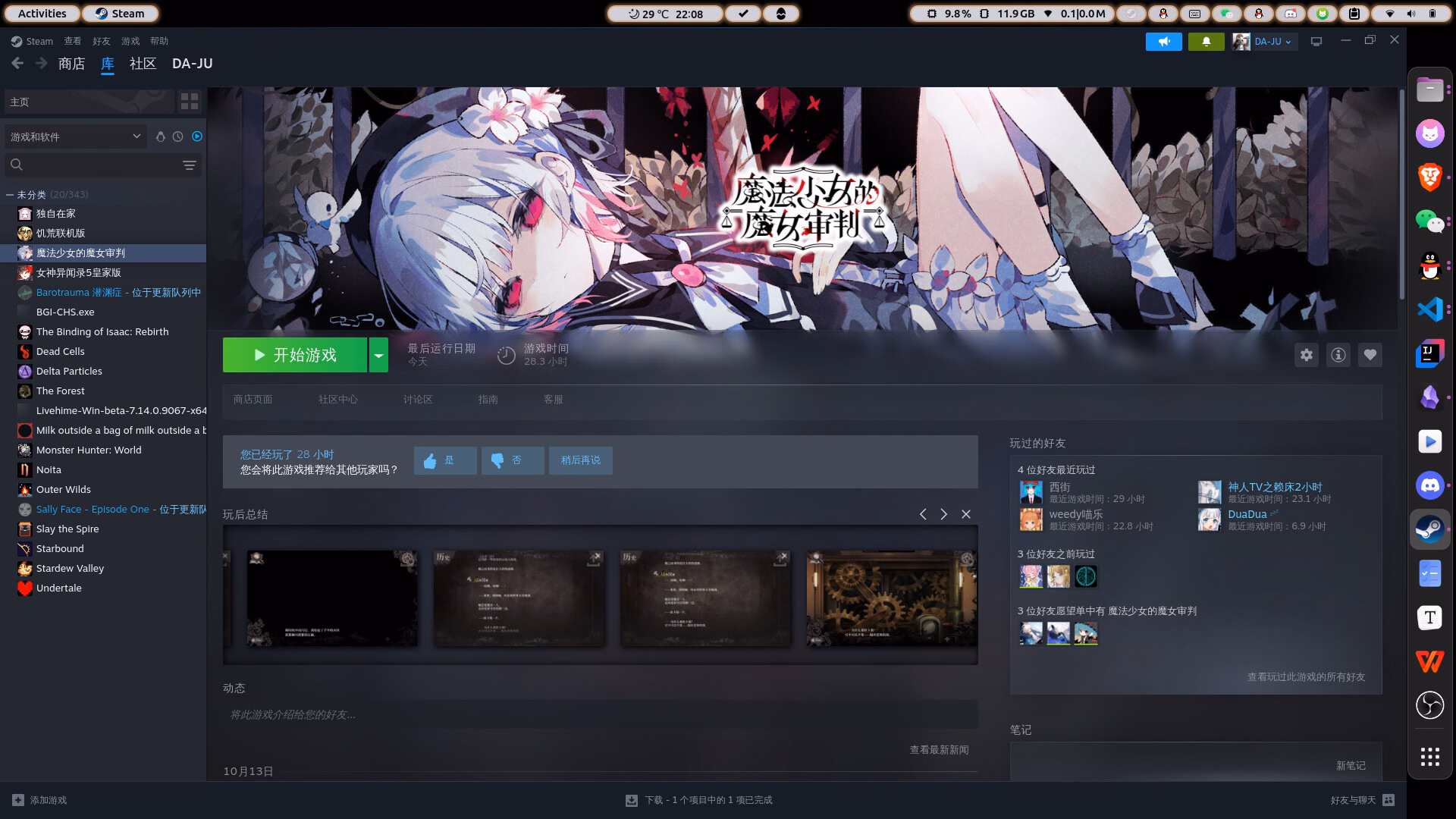Show previous 玩后总结 screenshots

pos(923,514)
